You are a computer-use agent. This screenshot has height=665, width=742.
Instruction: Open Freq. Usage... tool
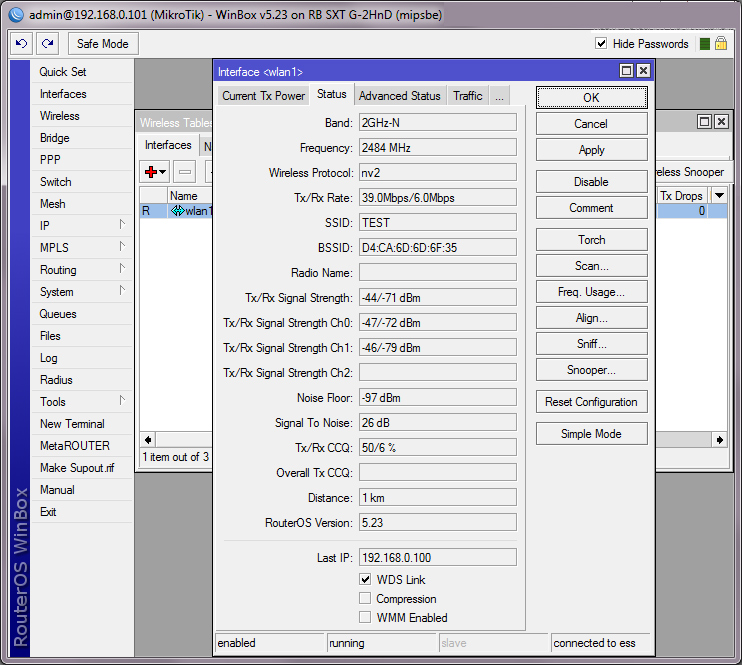[x=592, y=292]
